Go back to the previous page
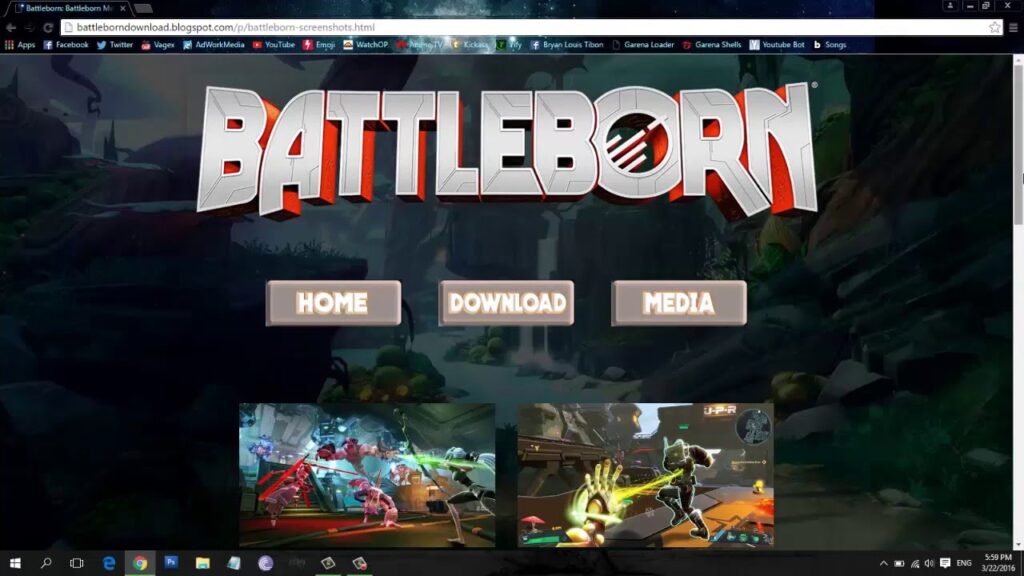The image size is (1024, 576). (x=11, y=27)
